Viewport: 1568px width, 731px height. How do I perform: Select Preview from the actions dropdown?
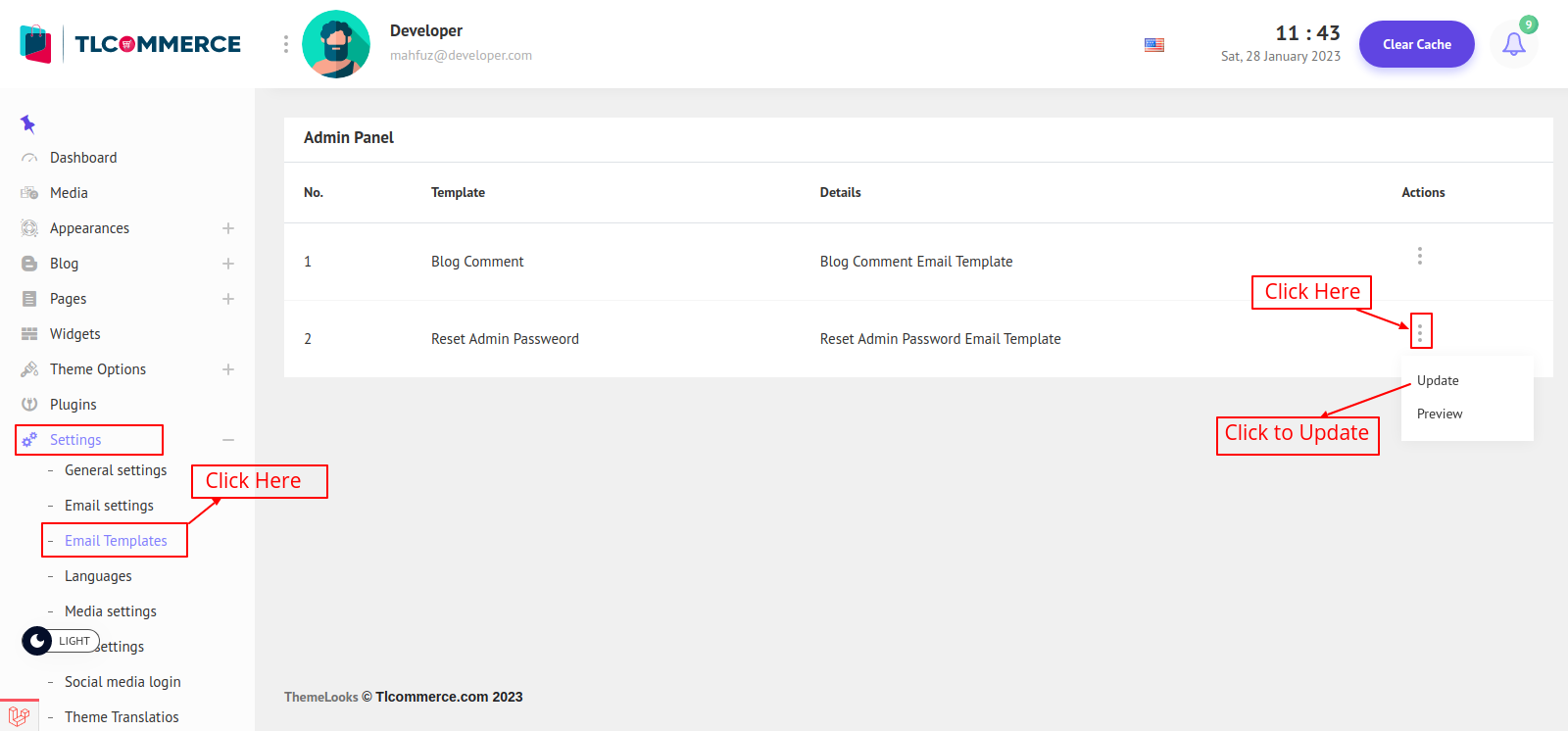(x=1440, y=414)
